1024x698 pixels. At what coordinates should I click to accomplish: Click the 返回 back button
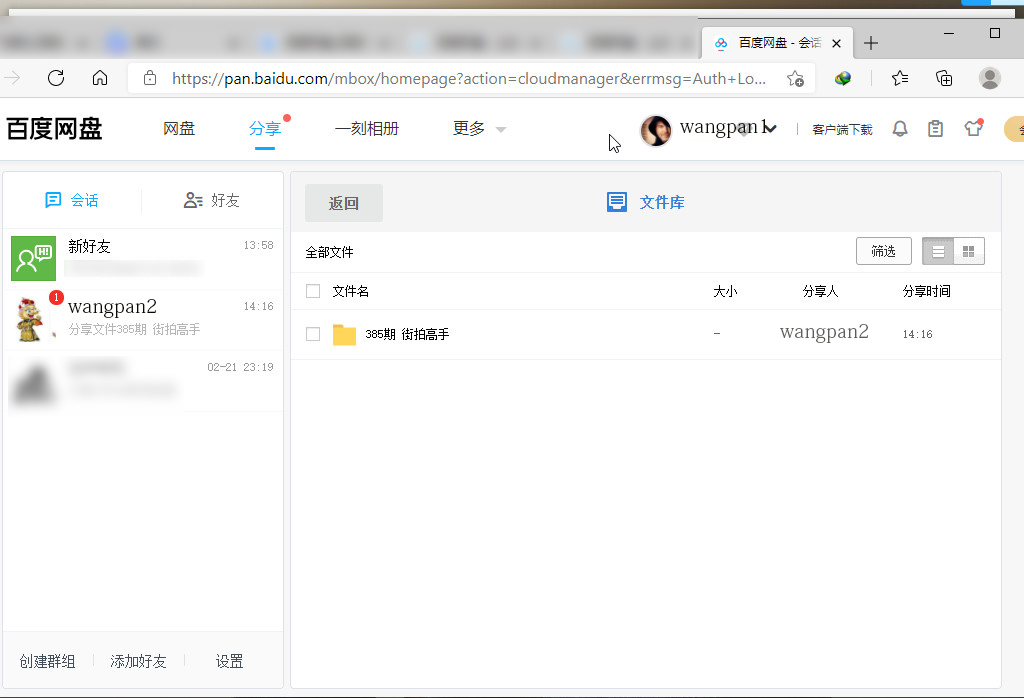343,202
